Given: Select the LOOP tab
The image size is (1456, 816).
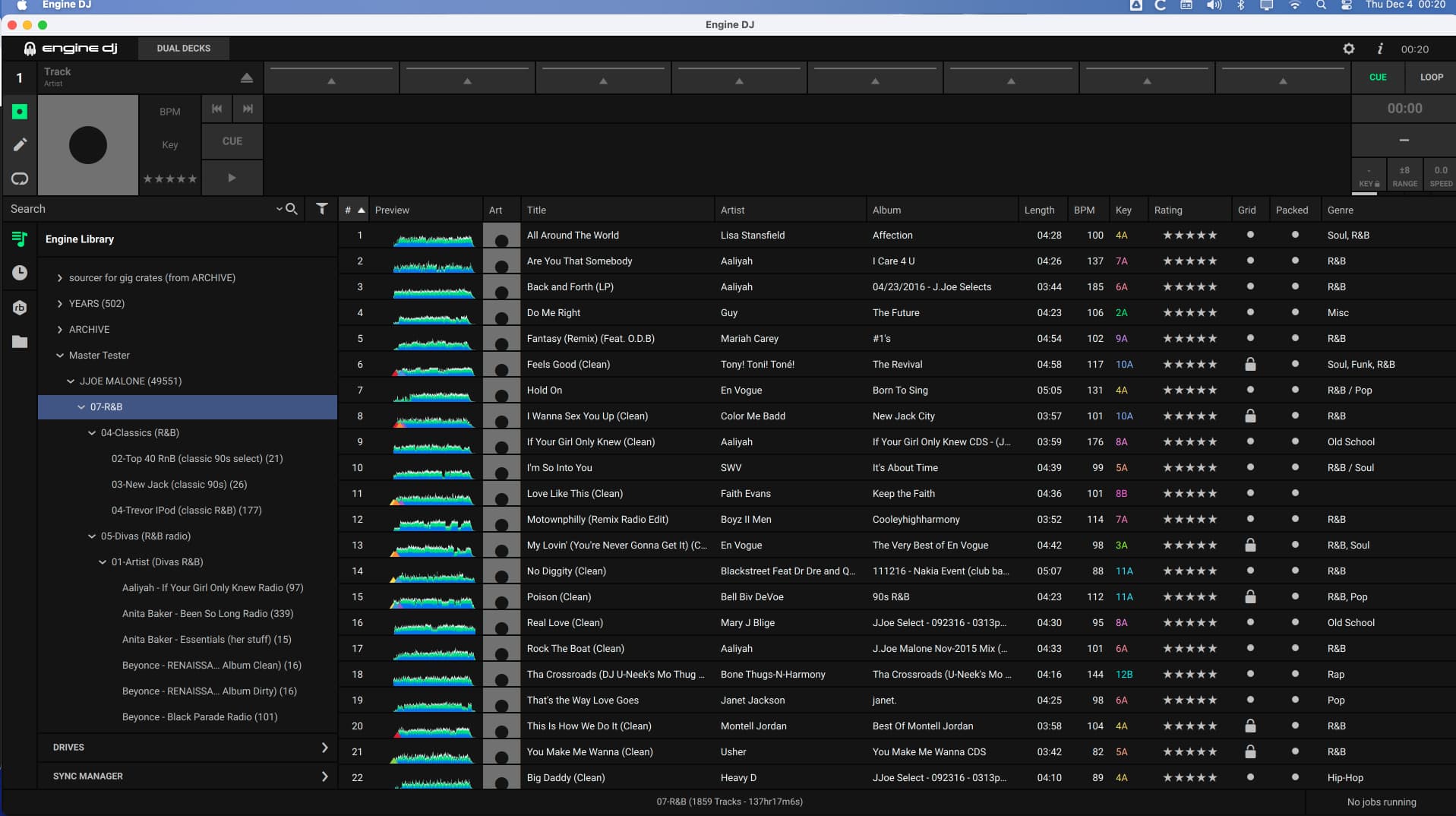Looking at the screenshot, I should point(1431,77).
